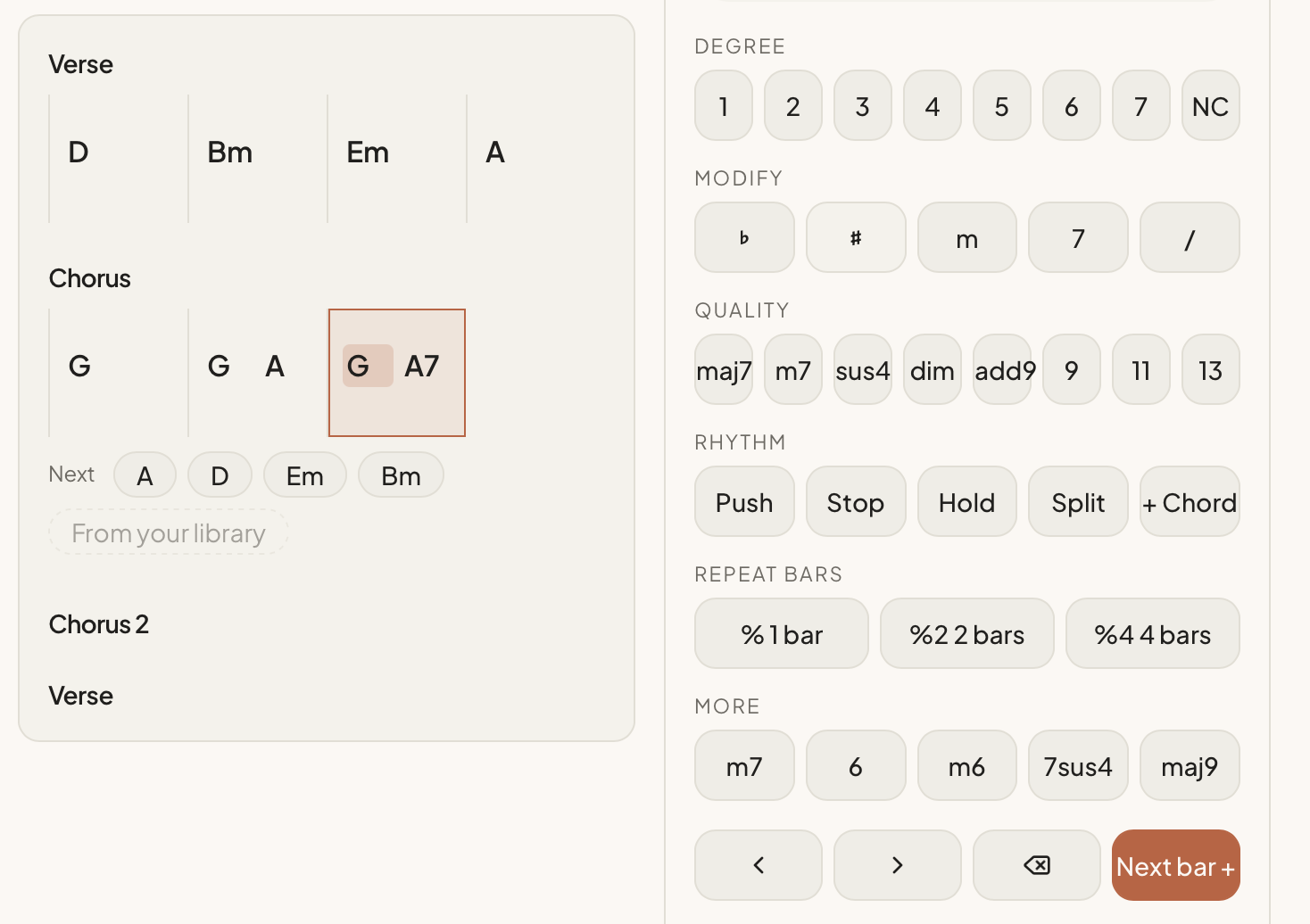Choose maj9 in the More section
This screenshot has width=1310, height=924.
tap(1190, 765)
